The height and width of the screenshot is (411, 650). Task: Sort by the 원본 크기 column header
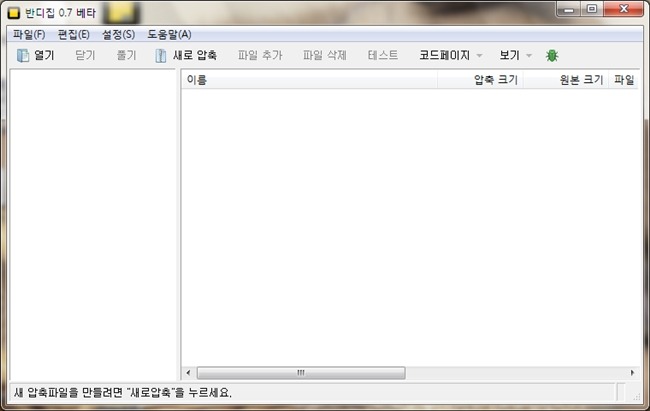[x=566, y=80]
